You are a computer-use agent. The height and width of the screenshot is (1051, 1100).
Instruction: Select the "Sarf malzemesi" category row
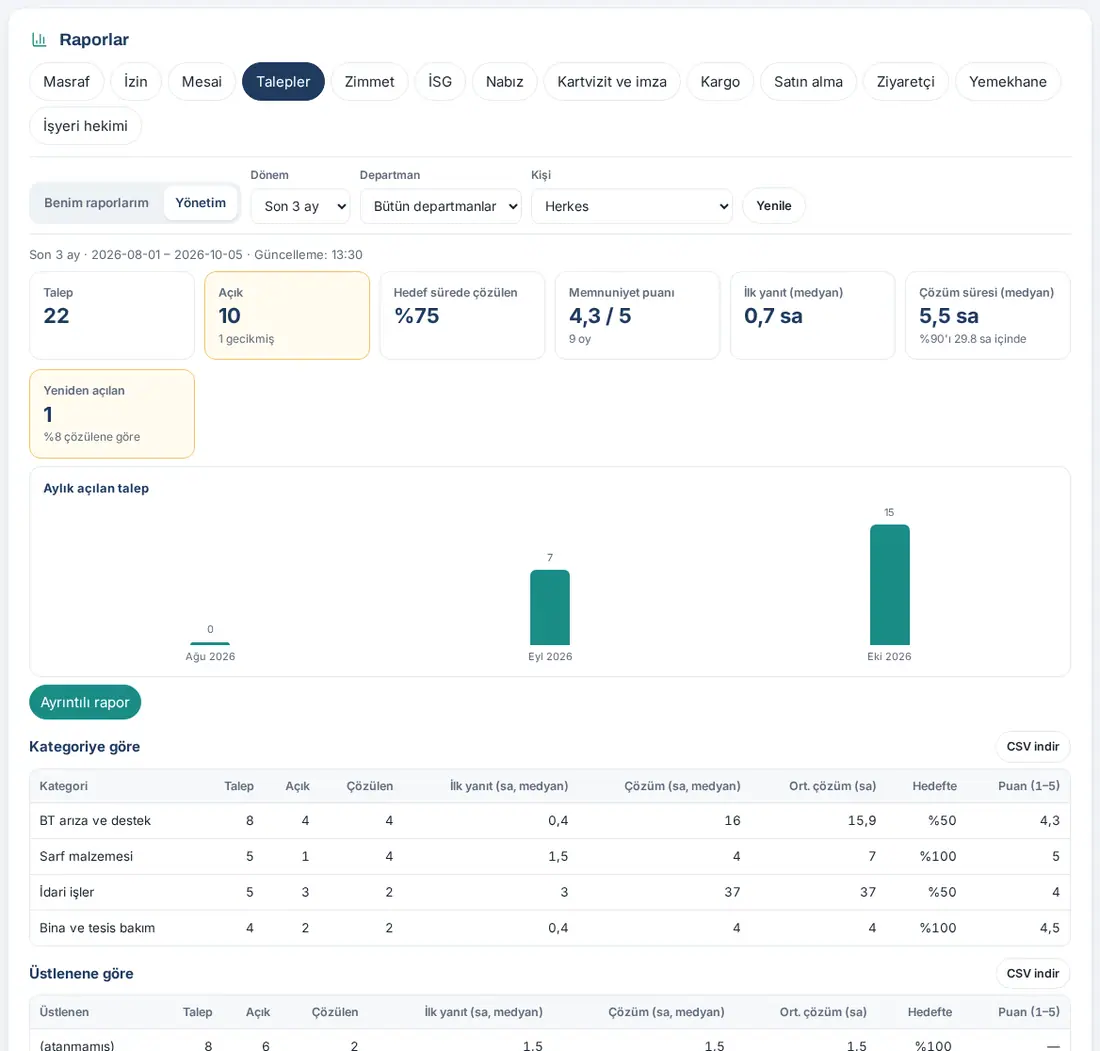[x=550, y=856]
